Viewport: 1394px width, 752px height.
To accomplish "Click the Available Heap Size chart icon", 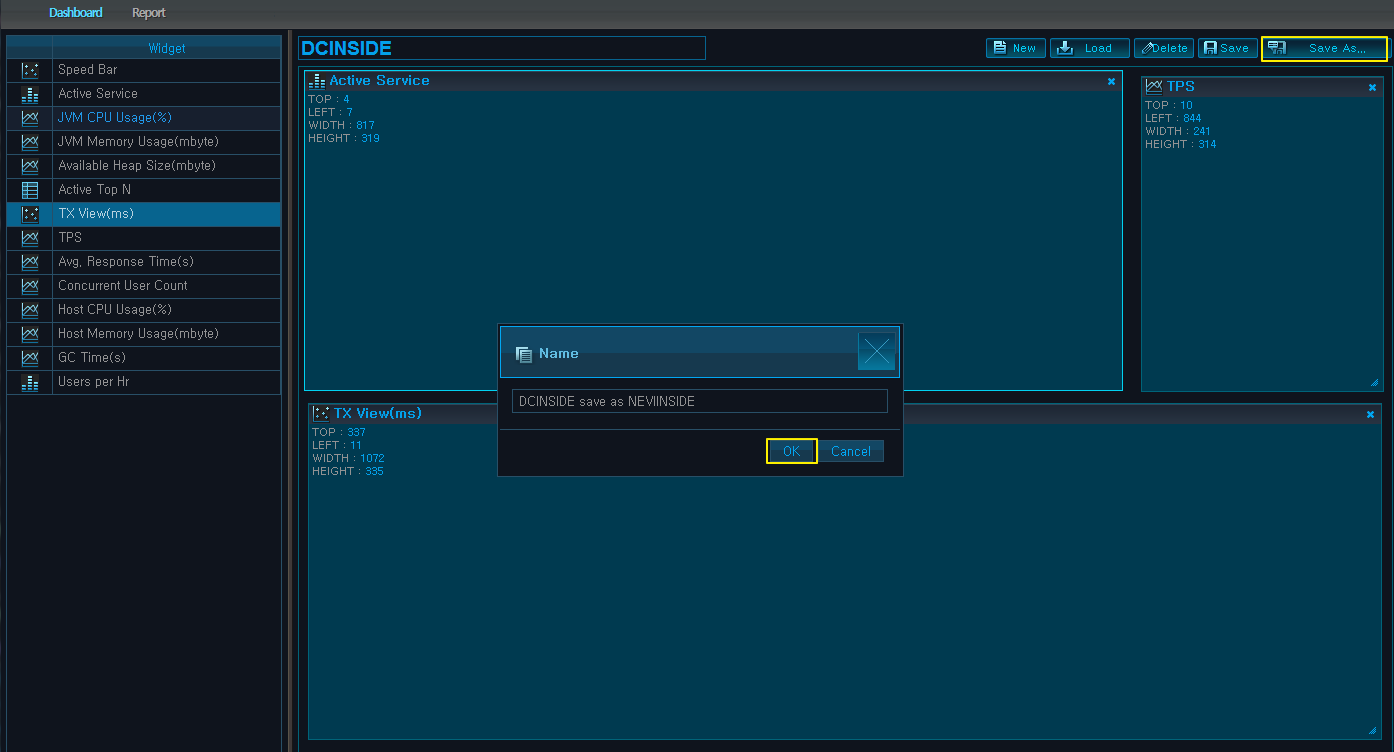I will 30,166.
